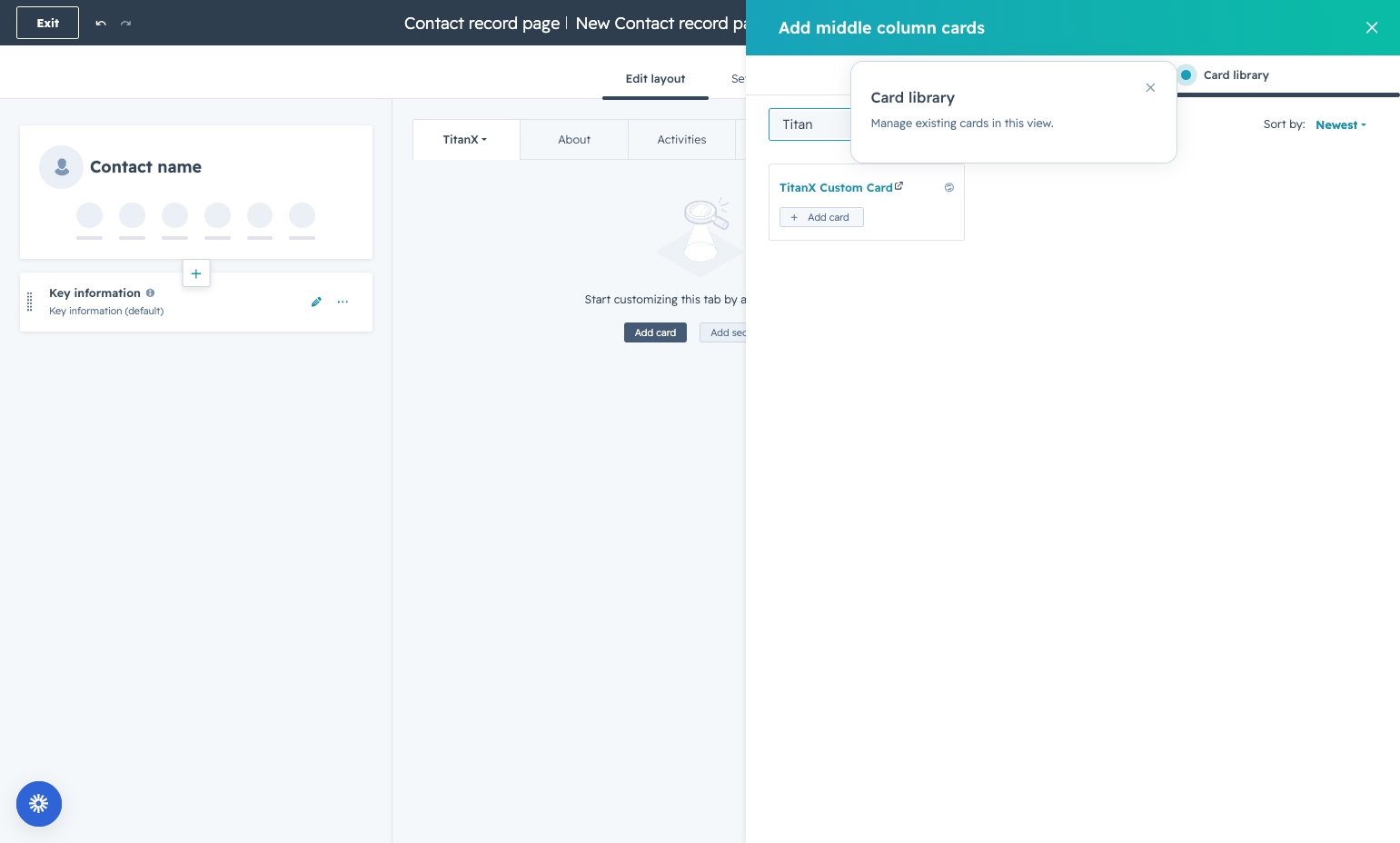Open the TitanX tab dropdown
This screenshot has width=1400, height=843.
465,140
